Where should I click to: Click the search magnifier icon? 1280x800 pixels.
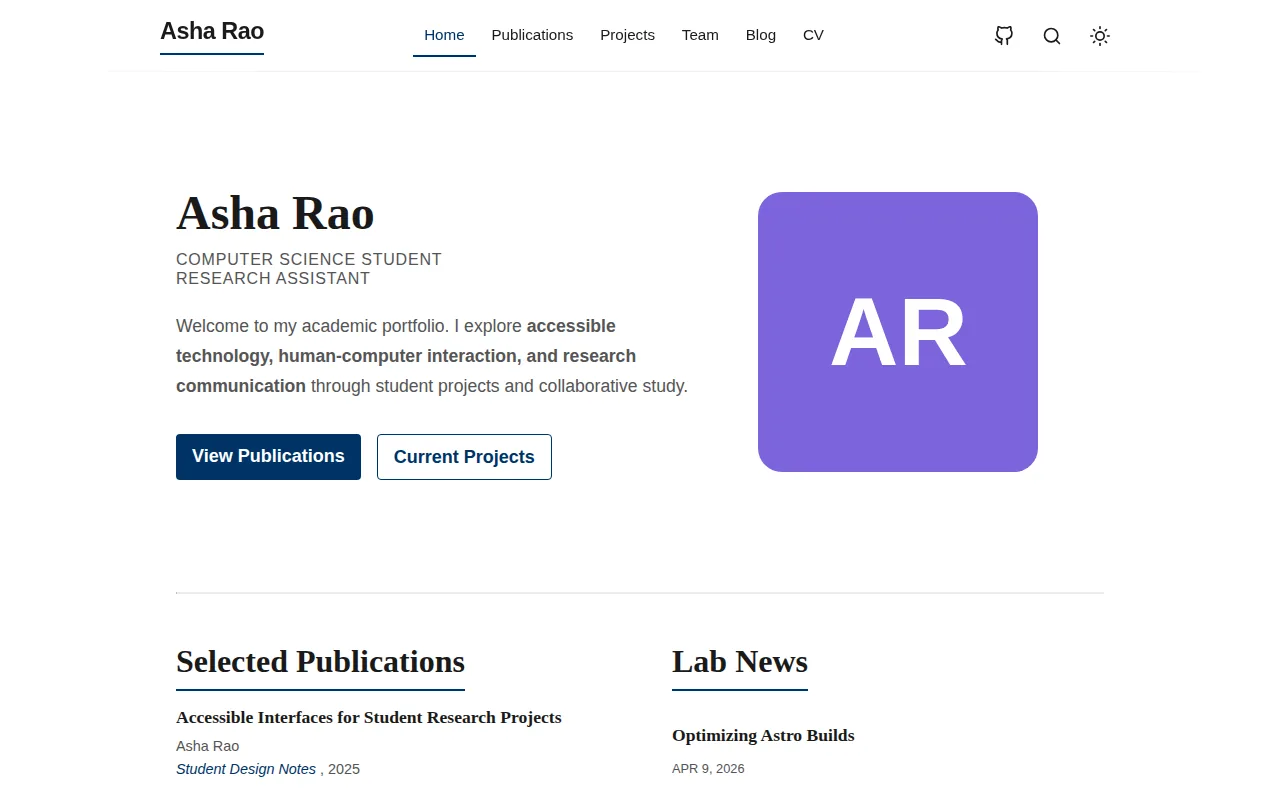[x=1052, y=36]
